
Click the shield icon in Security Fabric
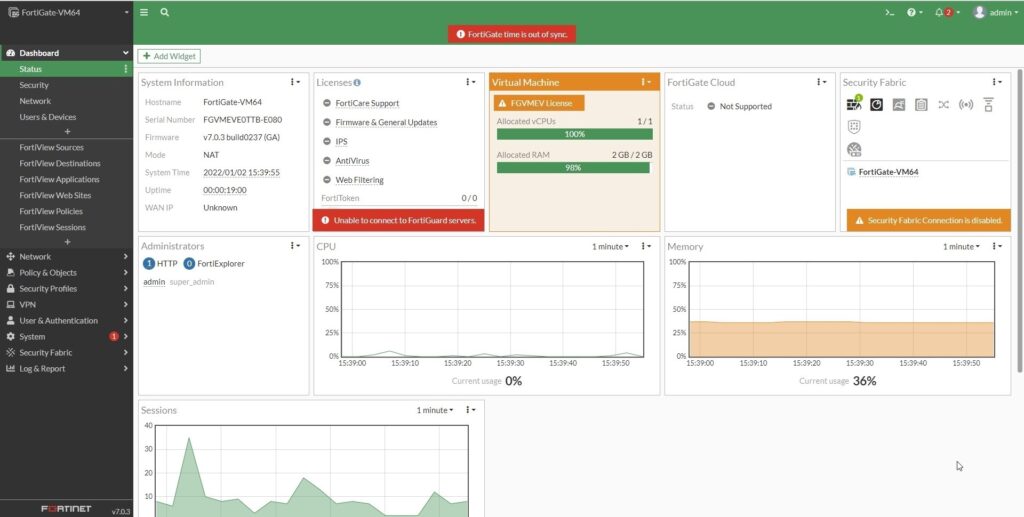(x=854, y=127)
